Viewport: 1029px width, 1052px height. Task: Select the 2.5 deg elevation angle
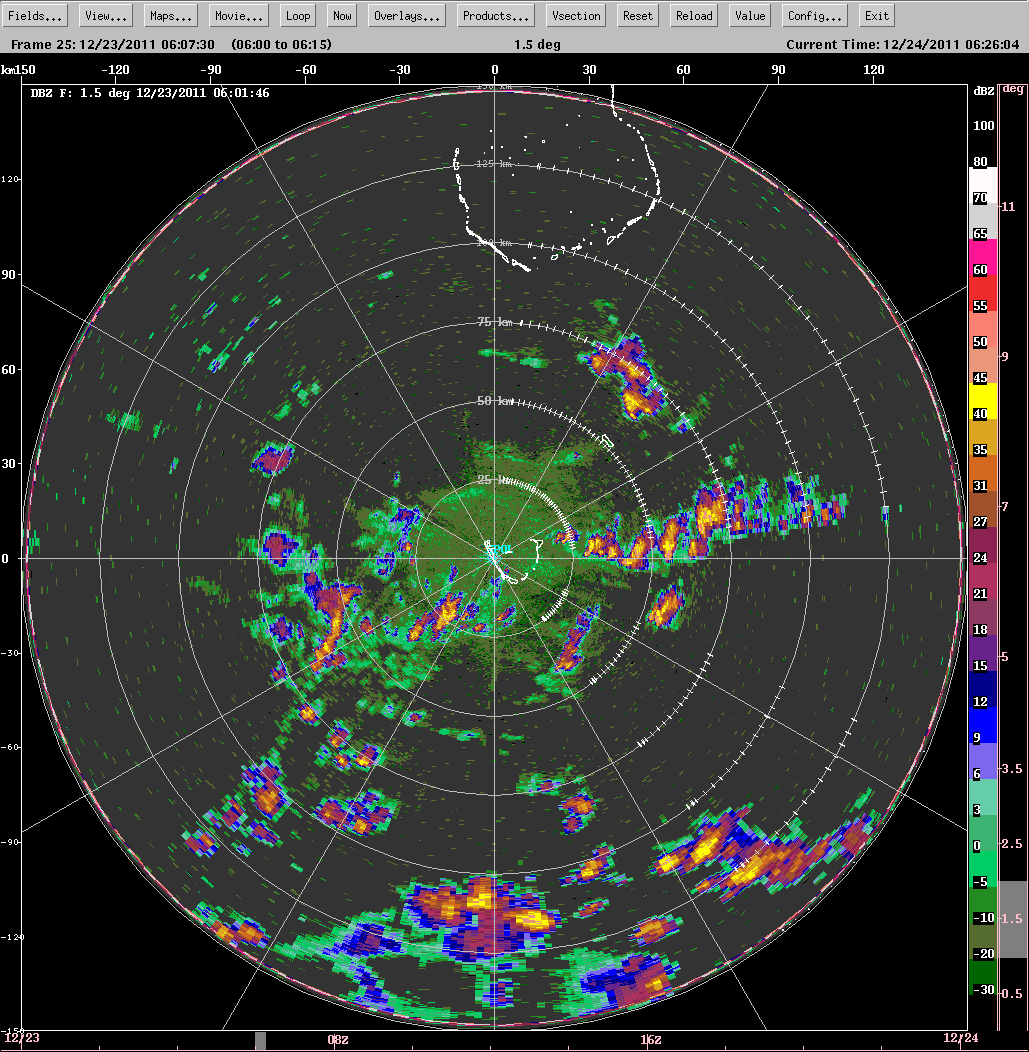[1012, 844]
